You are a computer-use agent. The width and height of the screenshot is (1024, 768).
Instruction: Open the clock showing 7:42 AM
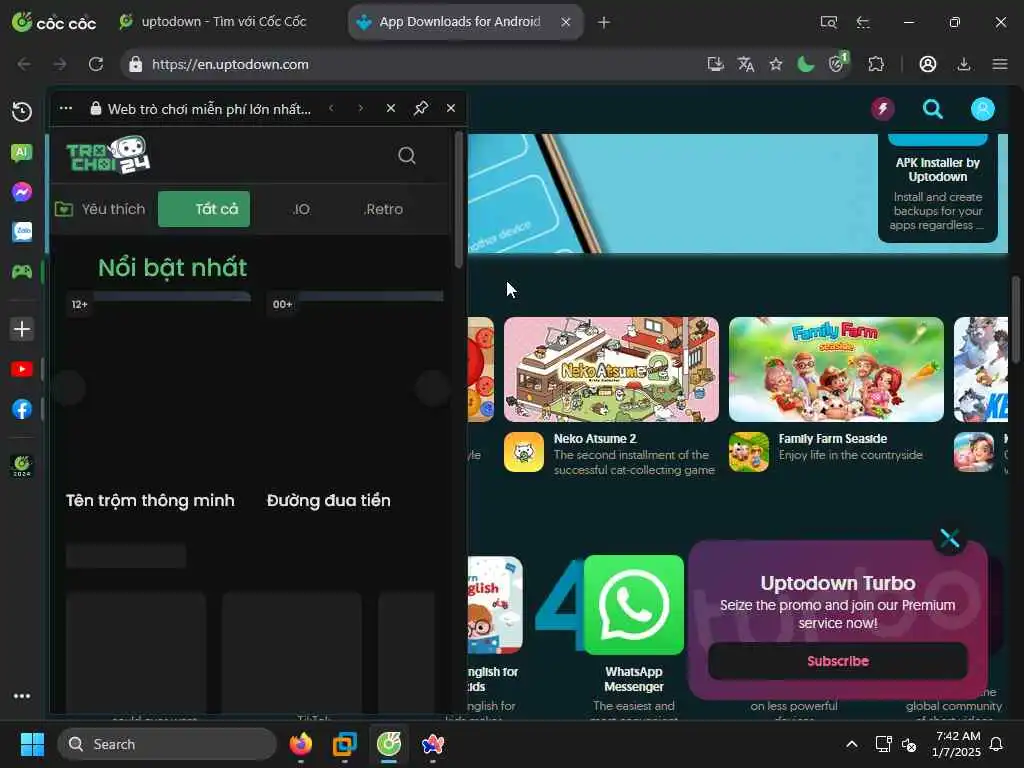coord(957,744)
